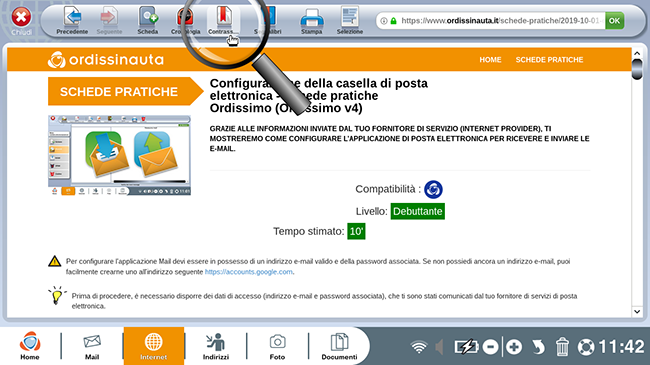Click the ordissinauta logo
The image size is (650, 365).
point(106,60)
